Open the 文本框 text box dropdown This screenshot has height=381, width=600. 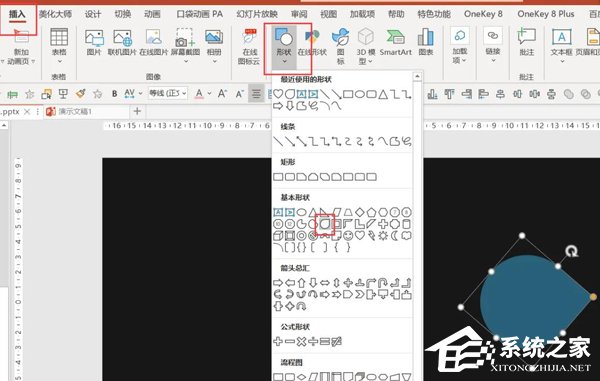pyautogui.click(x=561, y=46)
